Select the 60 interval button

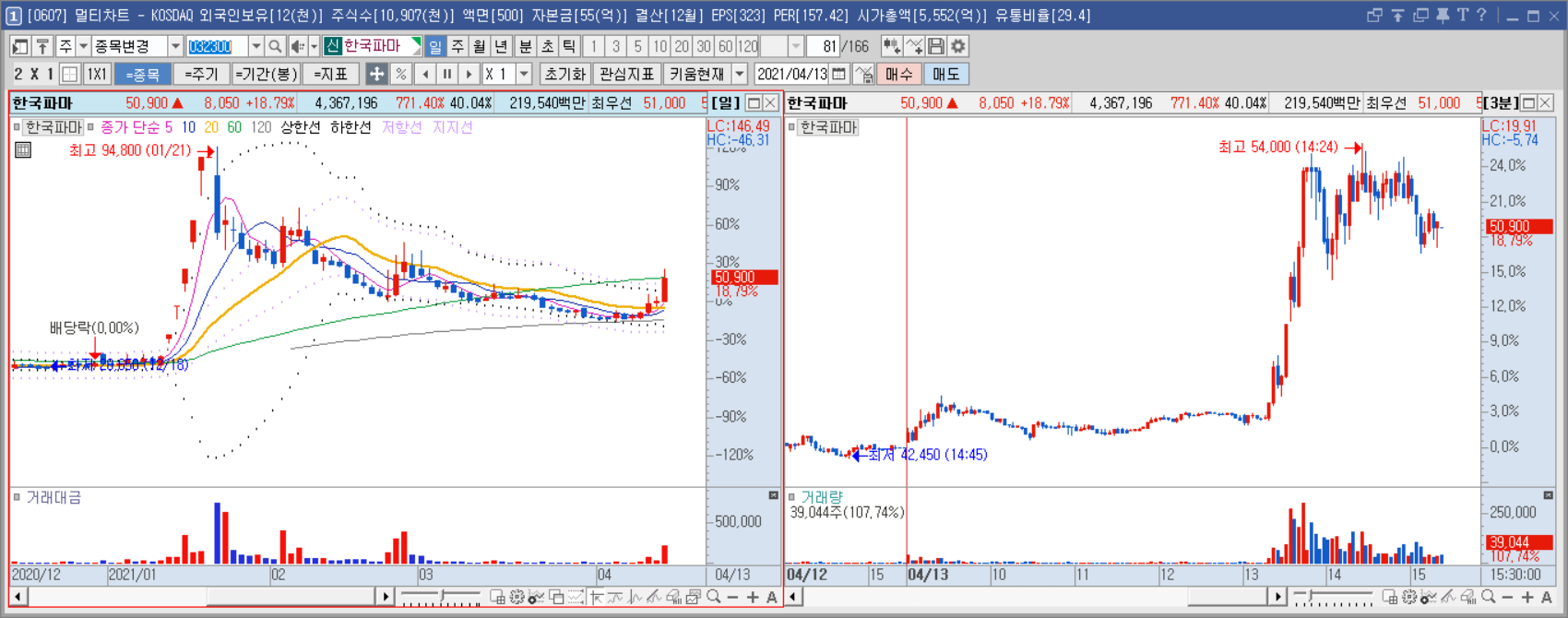point(726,46)
